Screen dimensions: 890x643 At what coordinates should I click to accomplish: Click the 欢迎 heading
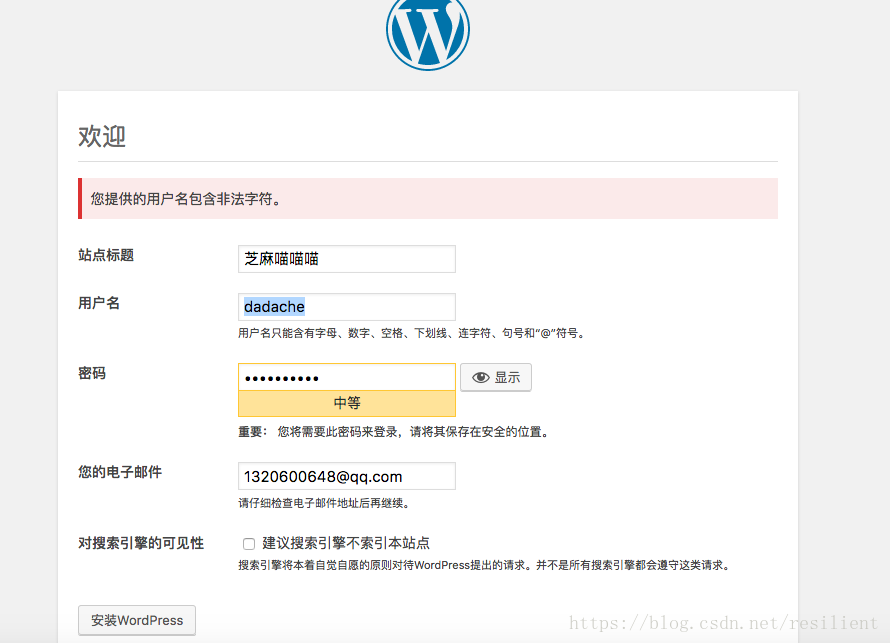(102, 136)
